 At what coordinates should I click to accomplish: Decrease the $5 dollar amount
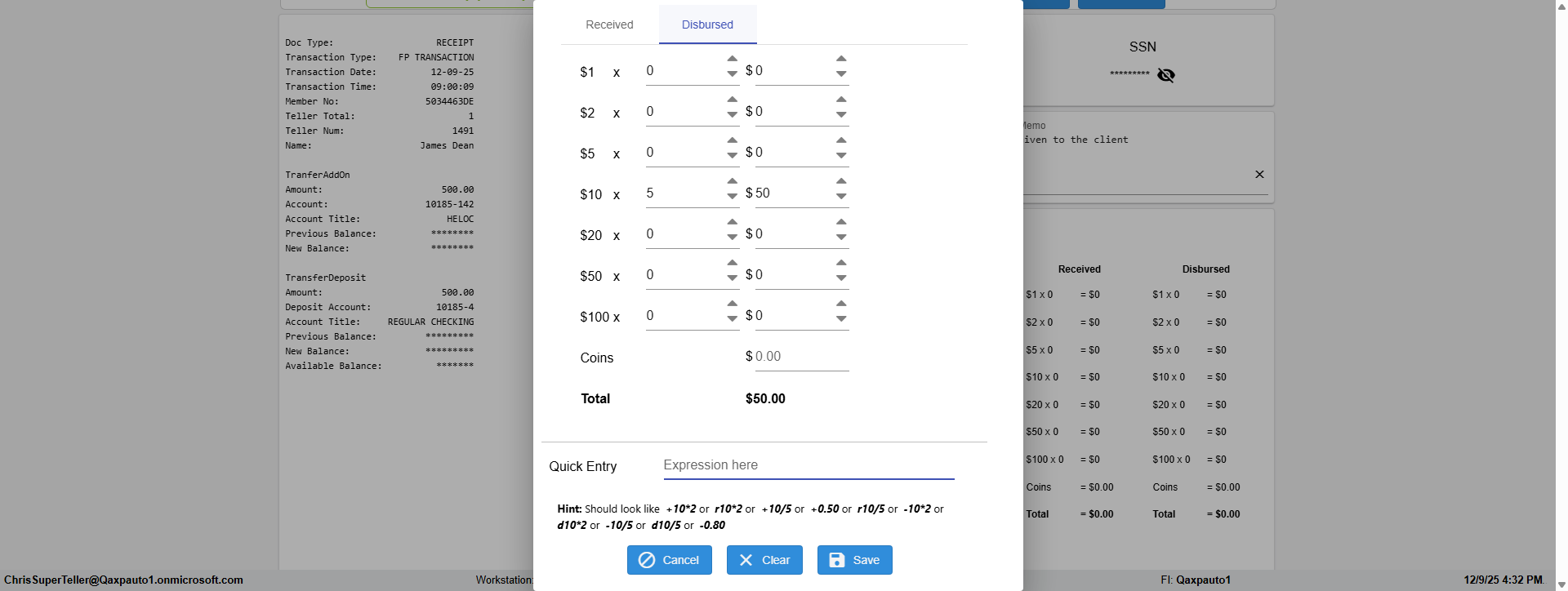point(841,156)
